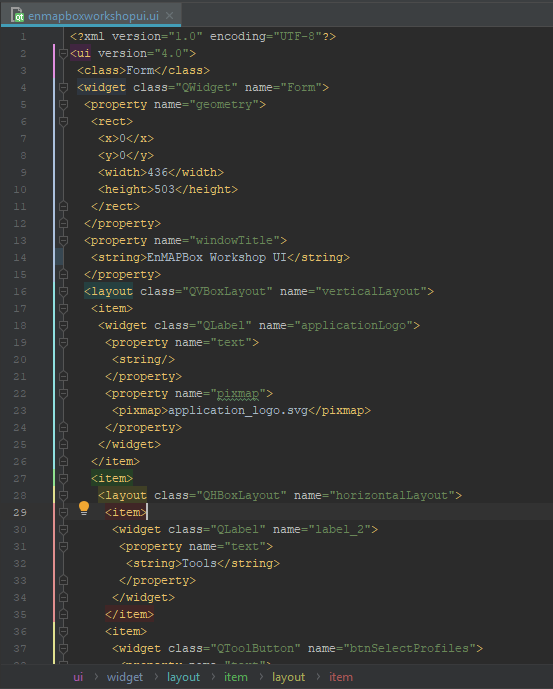
Task: Click the text 'EnMAPBox Workshop UI'
Action: coord(216,257)
